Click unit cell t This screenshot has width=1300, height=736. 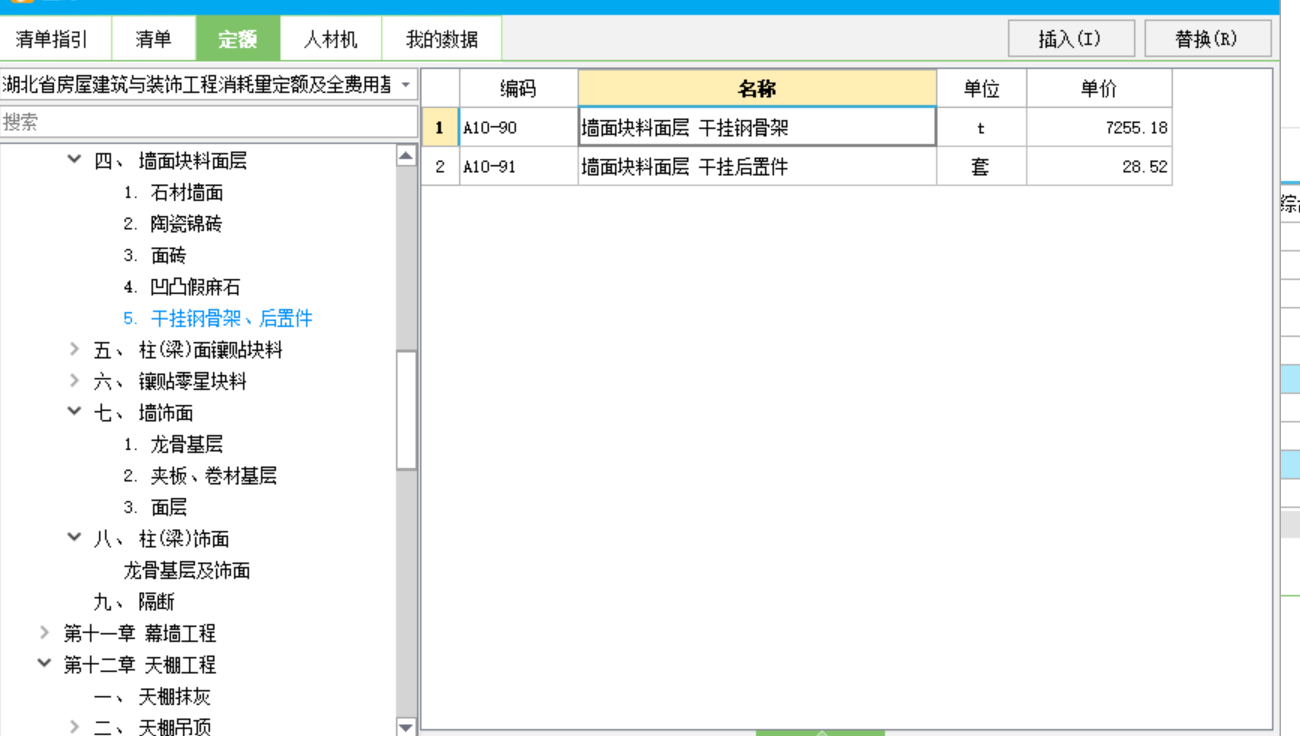tap(981, 128)
